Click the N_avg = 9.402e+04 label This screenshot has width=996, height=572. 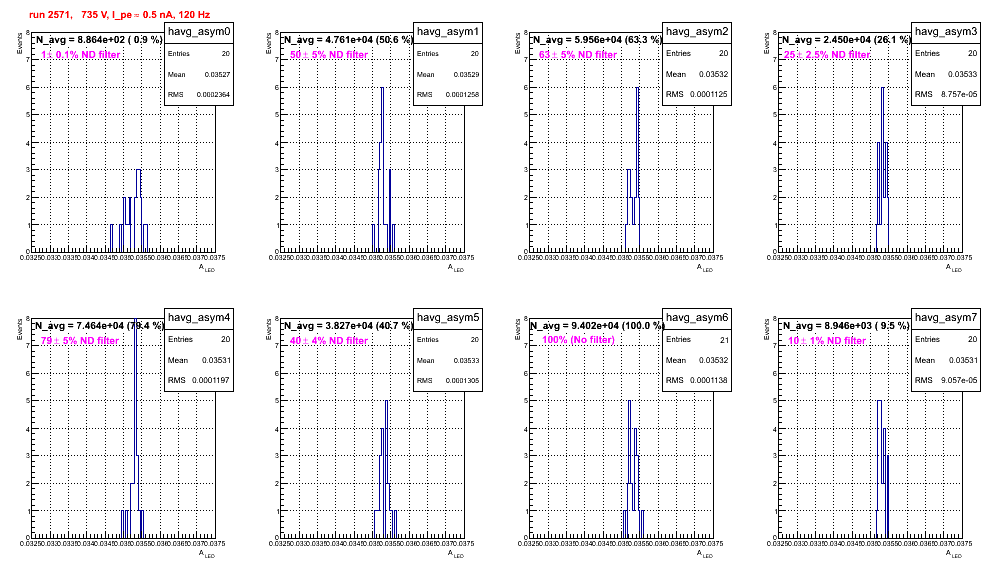(596, 325)
